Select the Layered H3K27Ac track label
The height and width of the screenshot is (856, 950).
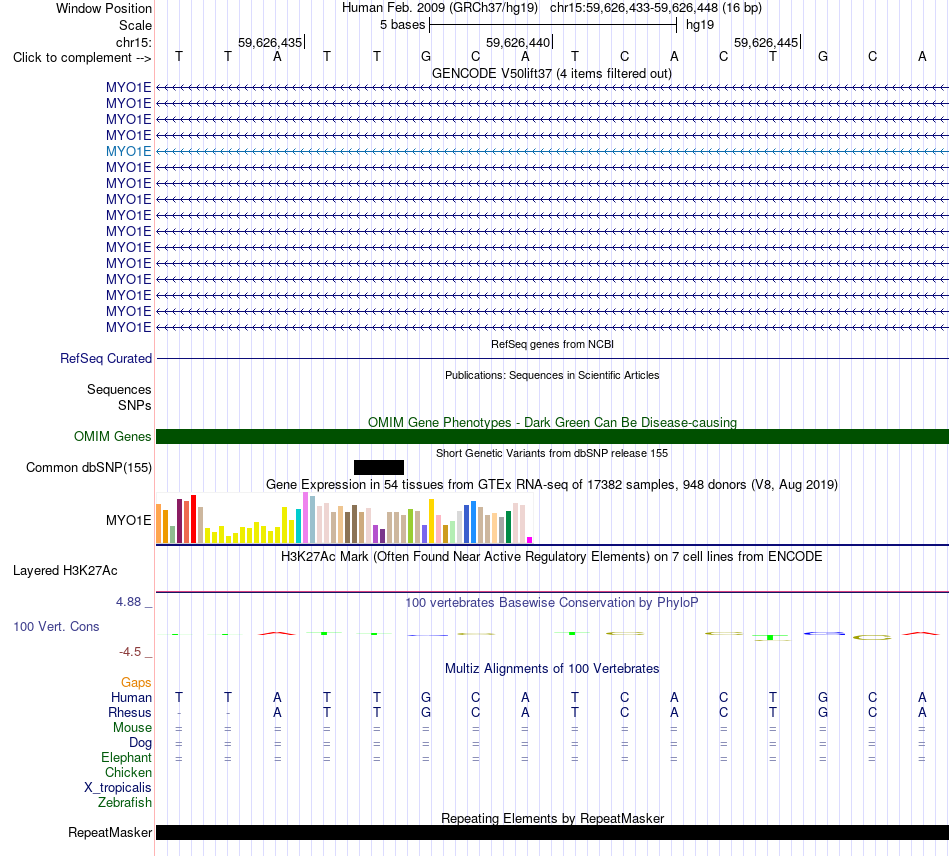click(65, 571)
